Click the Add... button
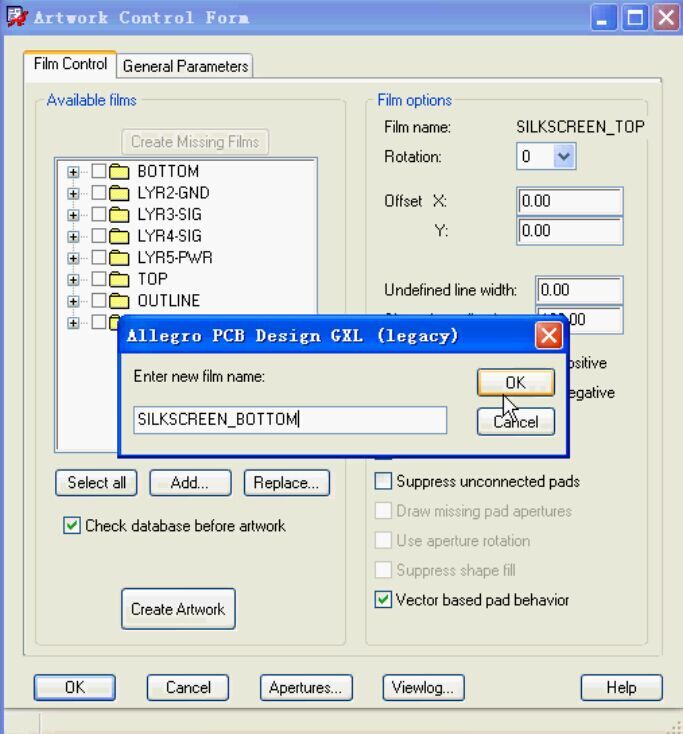683x734 pixels. (190, 483)
